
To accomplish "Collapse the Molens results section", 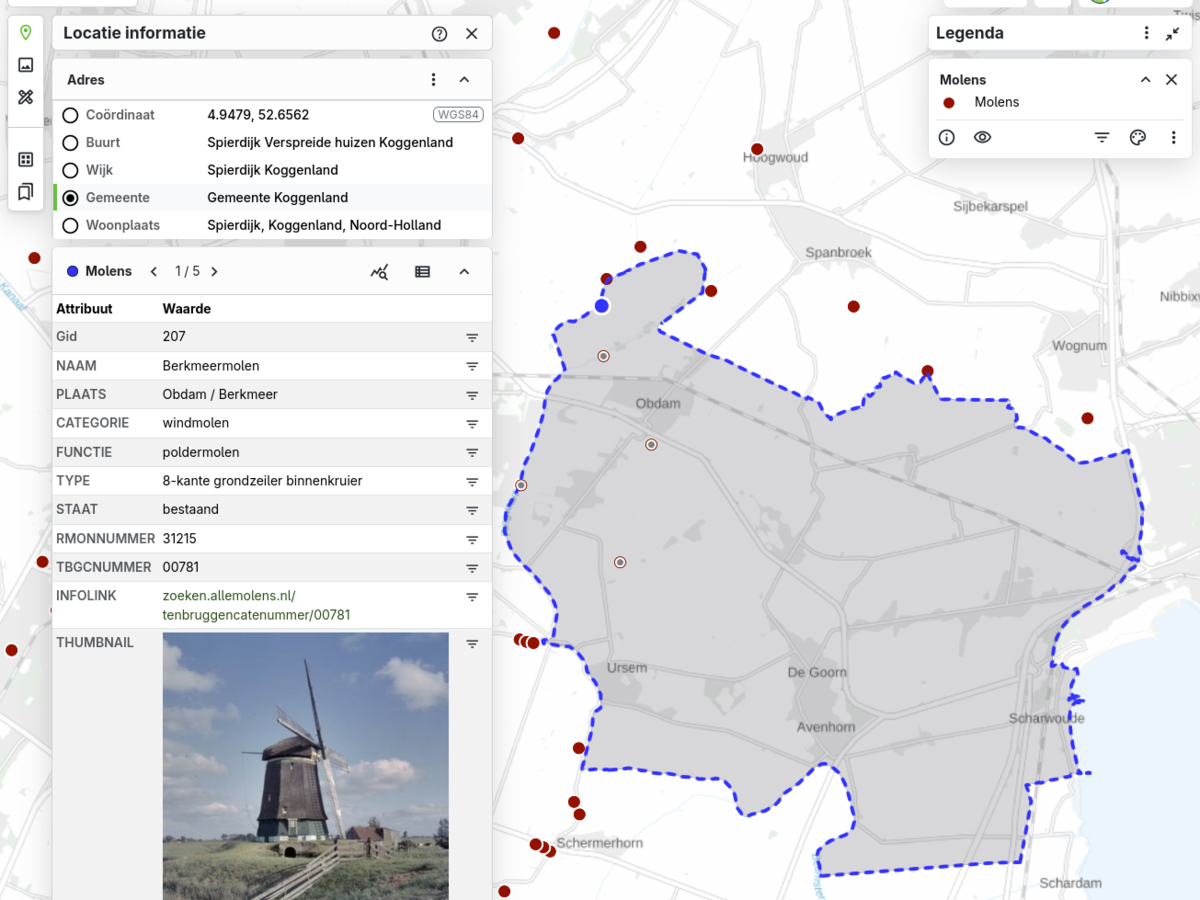I will click(464, 272).
